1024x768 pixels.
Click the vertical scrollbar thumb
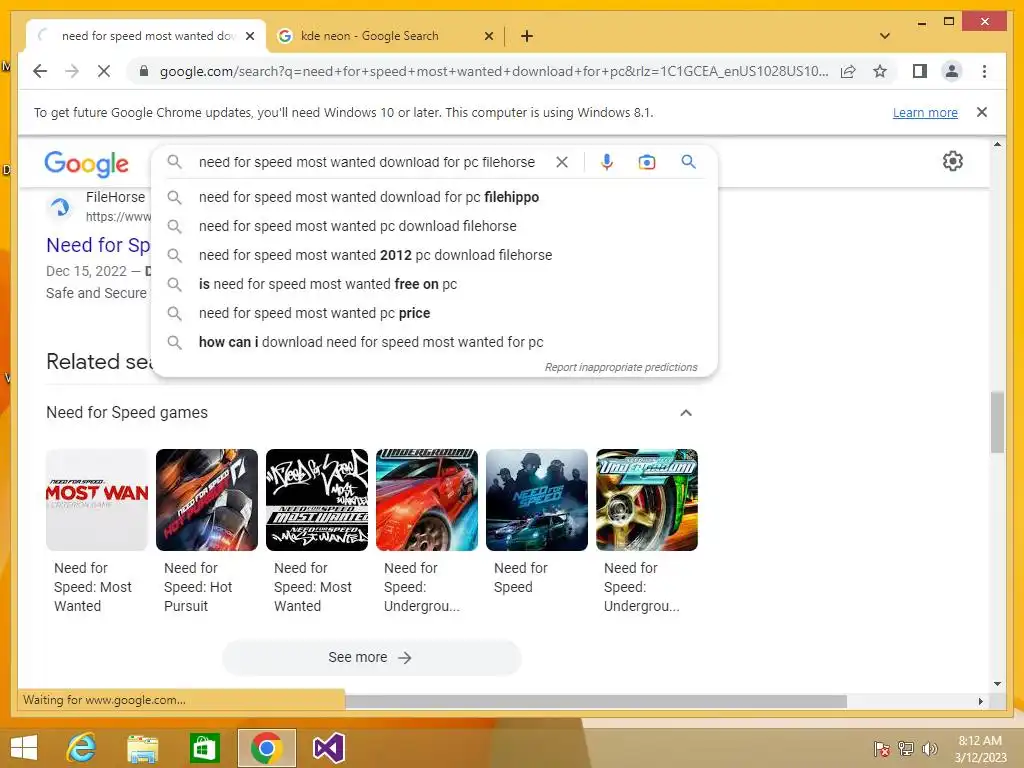997,423
